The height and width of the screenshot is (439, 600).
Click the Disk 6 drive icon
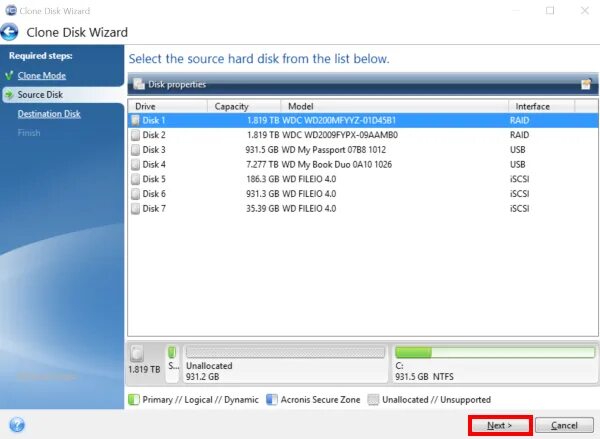click(x=135, y=194)
